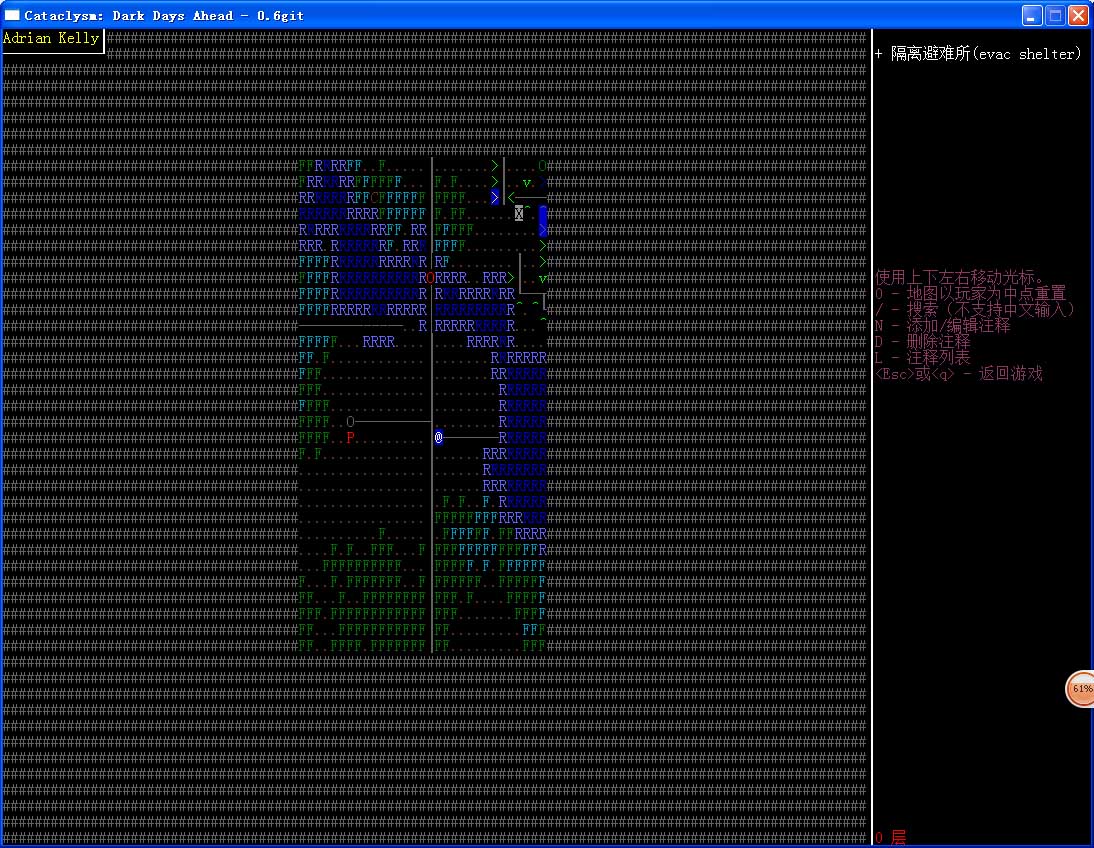Screen dimensions: 1094x848
Task: Click the brown C symbol among F tiles
Action: tap(374, 198)
